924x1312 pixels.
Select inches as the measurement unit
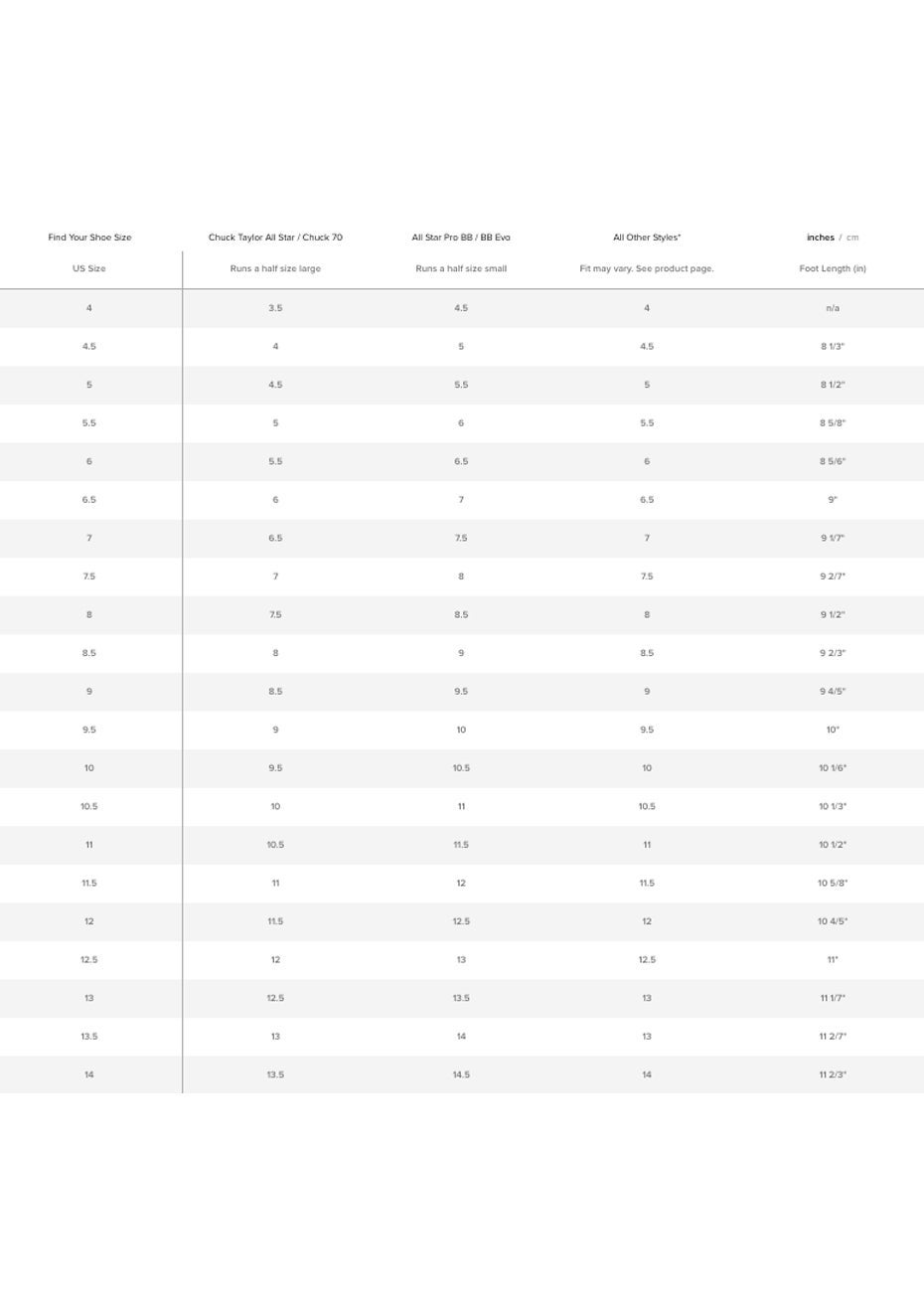tap(820, 238)
